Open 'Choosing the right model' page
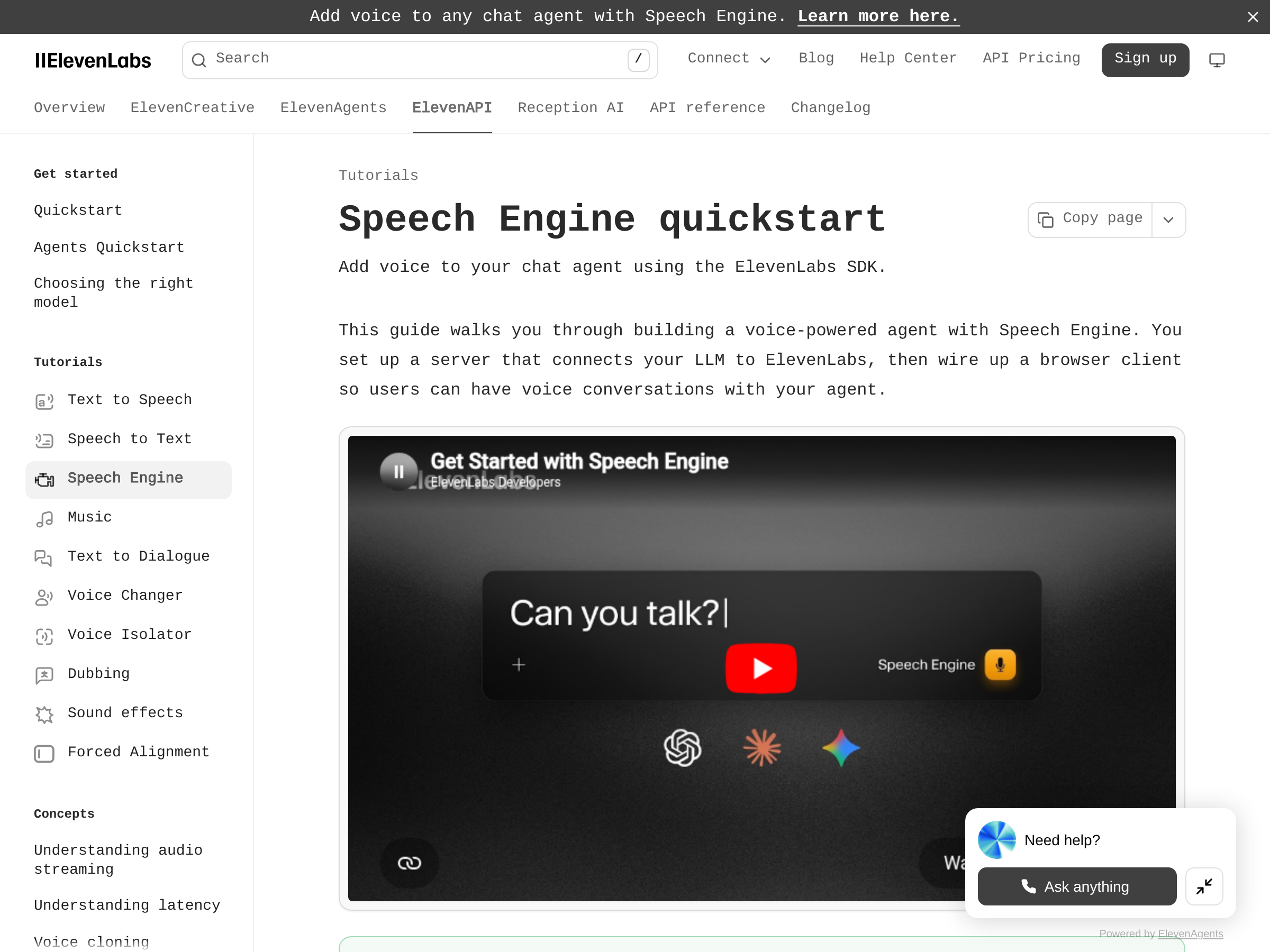Viewport: 1270px width, 952px height. (x=114, y=292)
